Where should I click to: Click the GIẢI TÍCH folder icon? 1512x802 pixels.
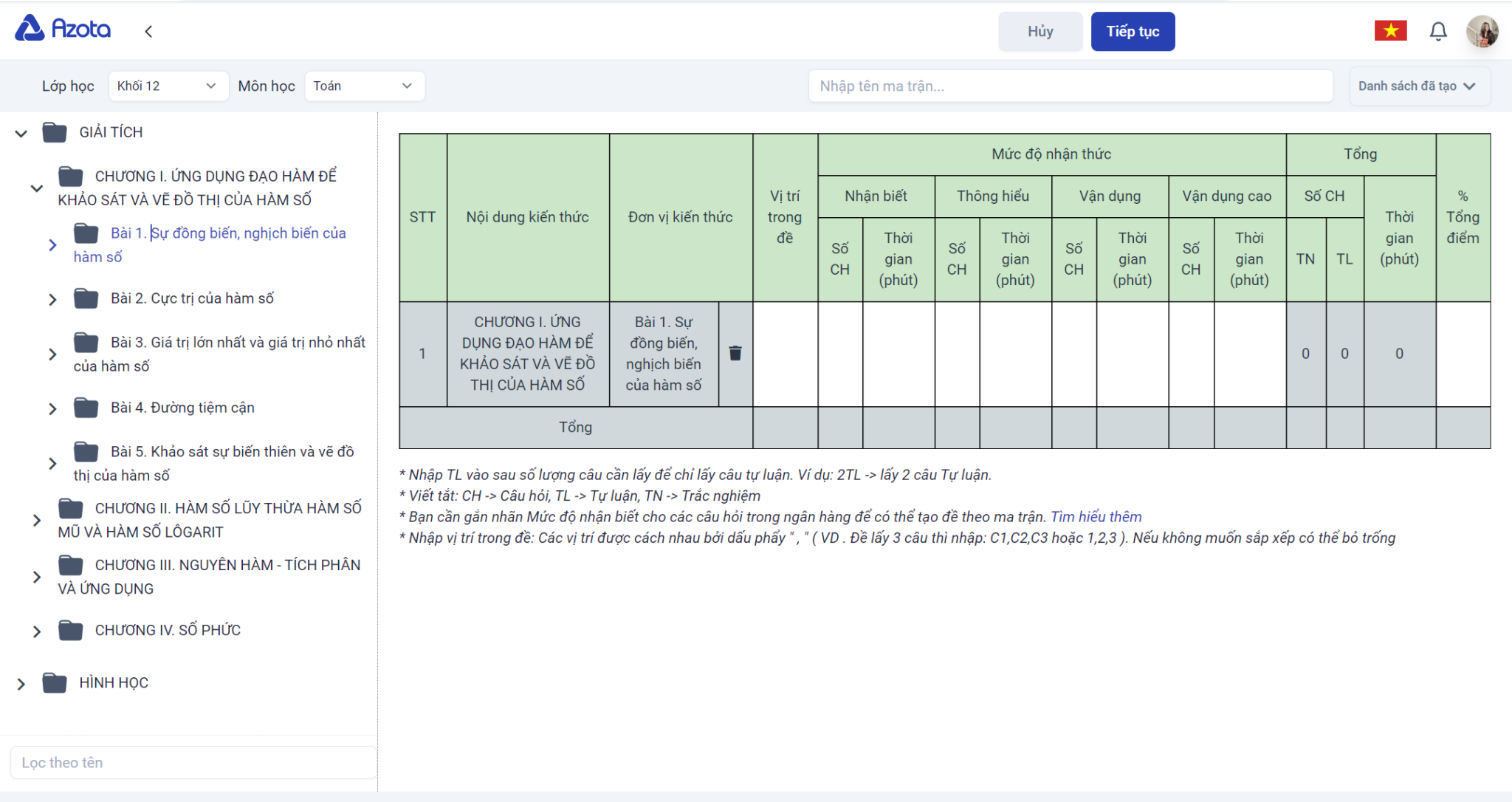(55, 132)
